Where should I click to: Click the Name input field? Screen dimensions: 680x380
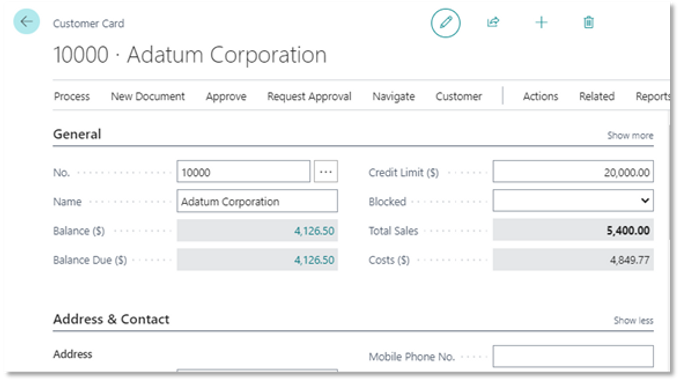pyautogui.click(x=257, y=201)
